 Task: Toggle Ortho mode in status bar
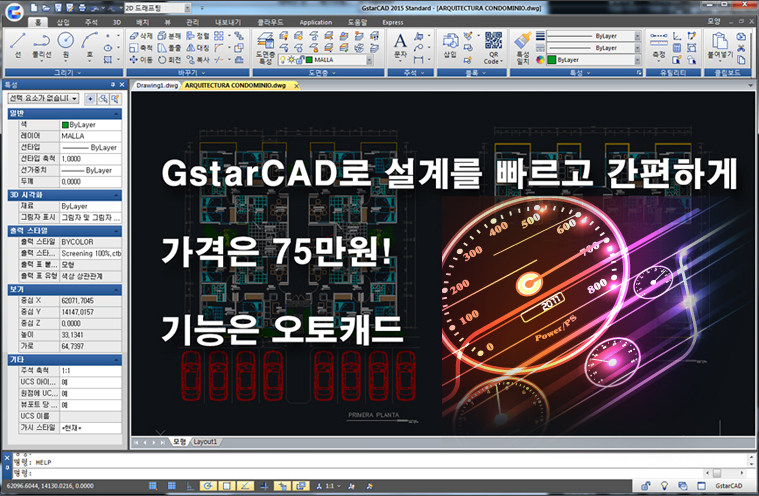coord(190,486)
